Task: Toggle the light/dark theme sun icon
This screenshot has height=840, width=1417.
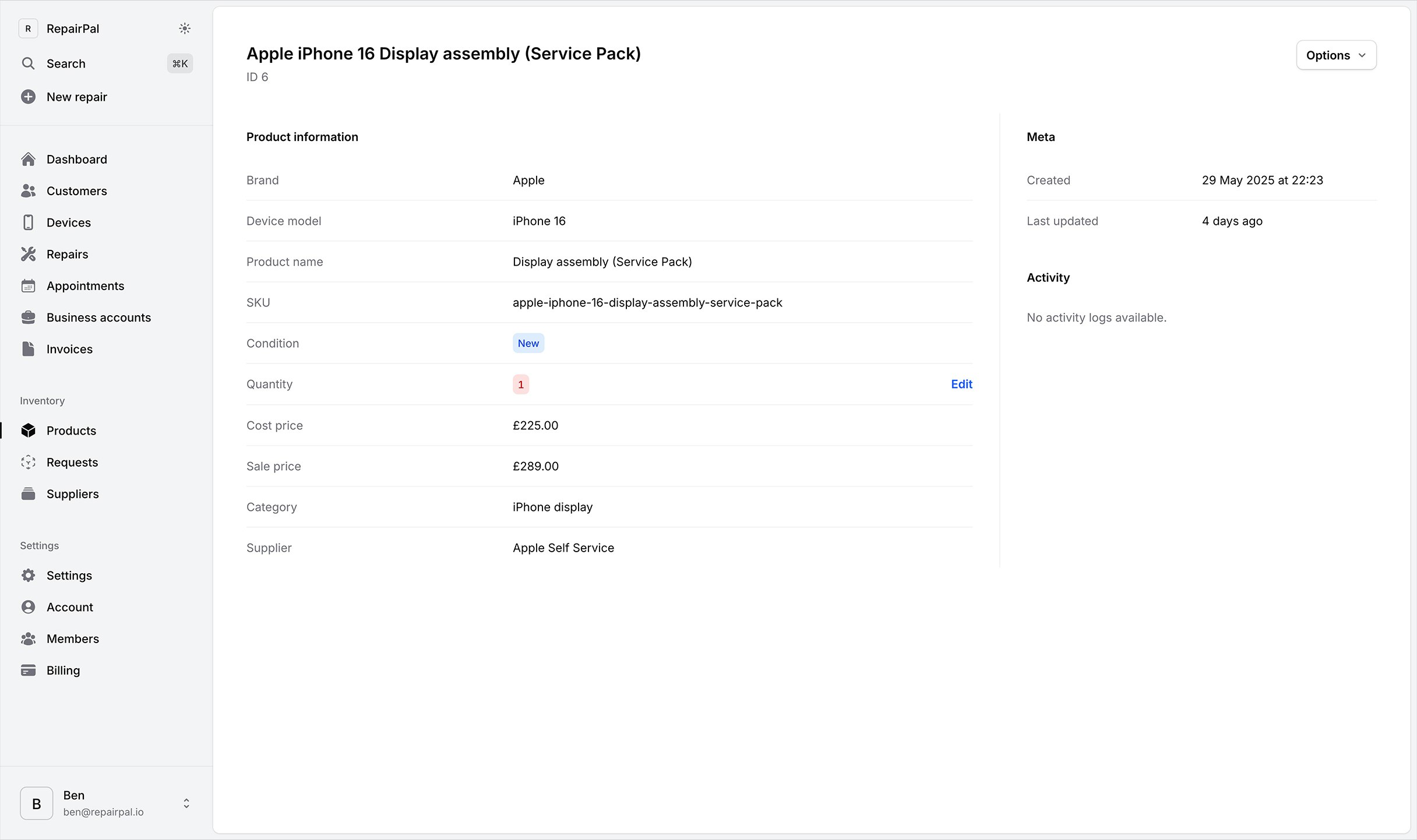Action: coord(185,29)
